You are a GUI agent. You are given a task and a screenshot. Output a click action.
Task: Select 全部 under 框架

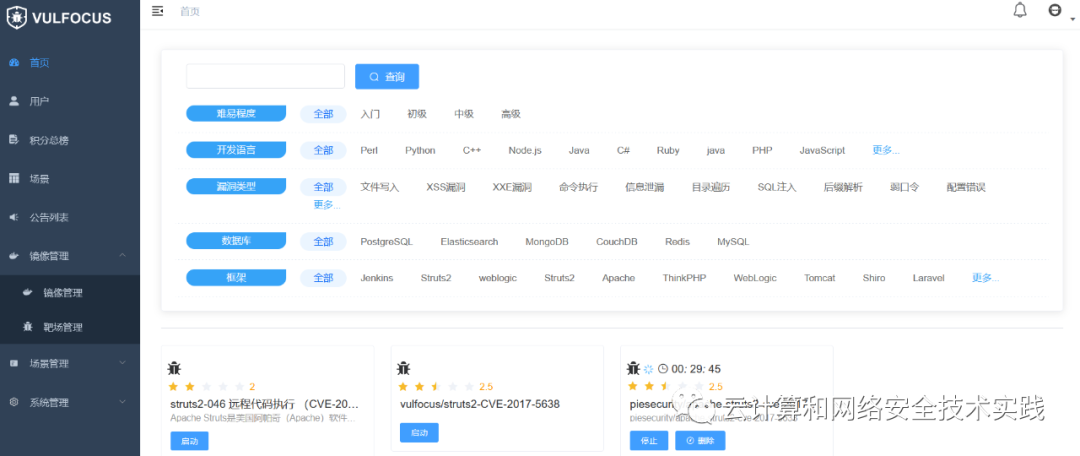323,278
